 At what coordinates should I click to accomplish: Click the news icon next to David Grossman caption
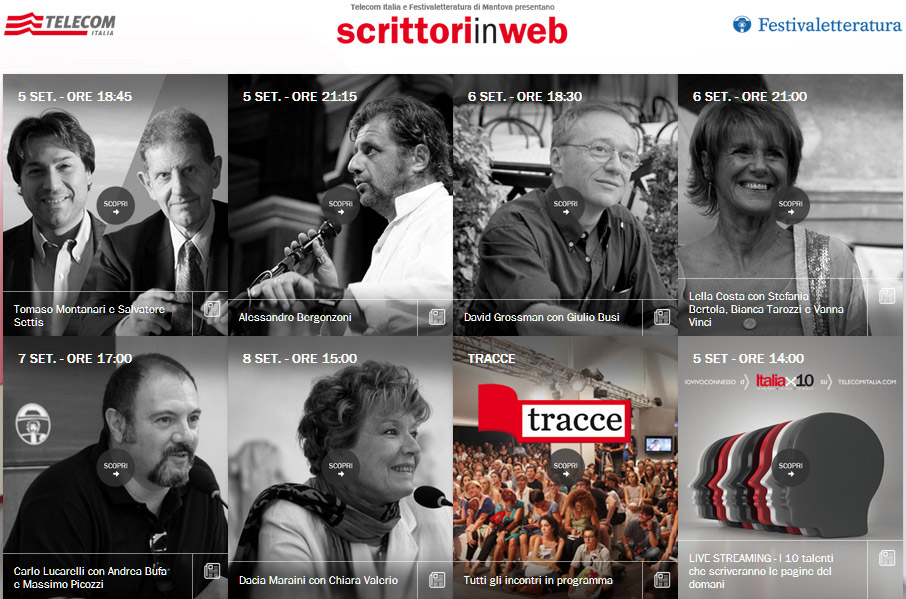coord(662,317)
